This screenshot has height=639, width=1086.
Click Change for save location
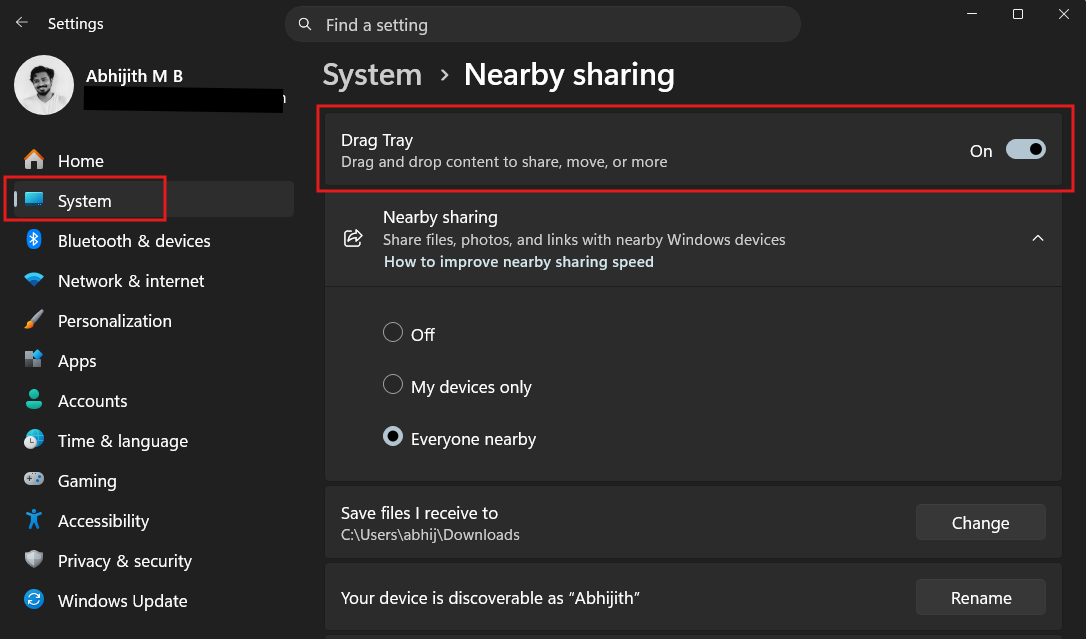tap(980, 522)
